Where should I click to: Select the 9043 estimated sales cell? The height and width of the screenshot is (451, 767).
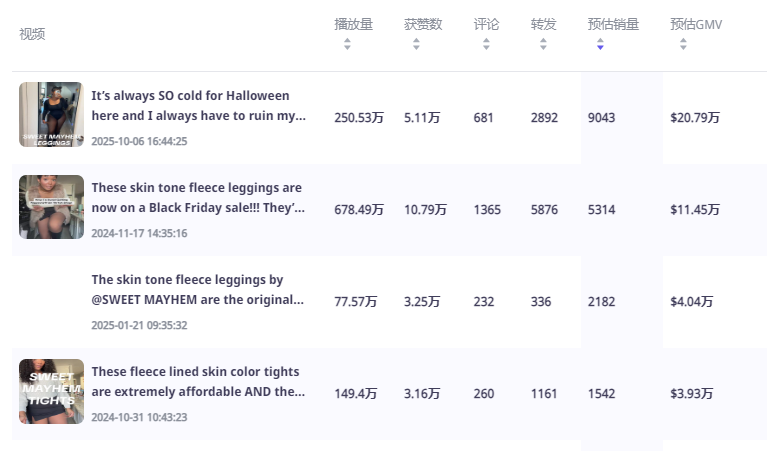coord(602,118)
